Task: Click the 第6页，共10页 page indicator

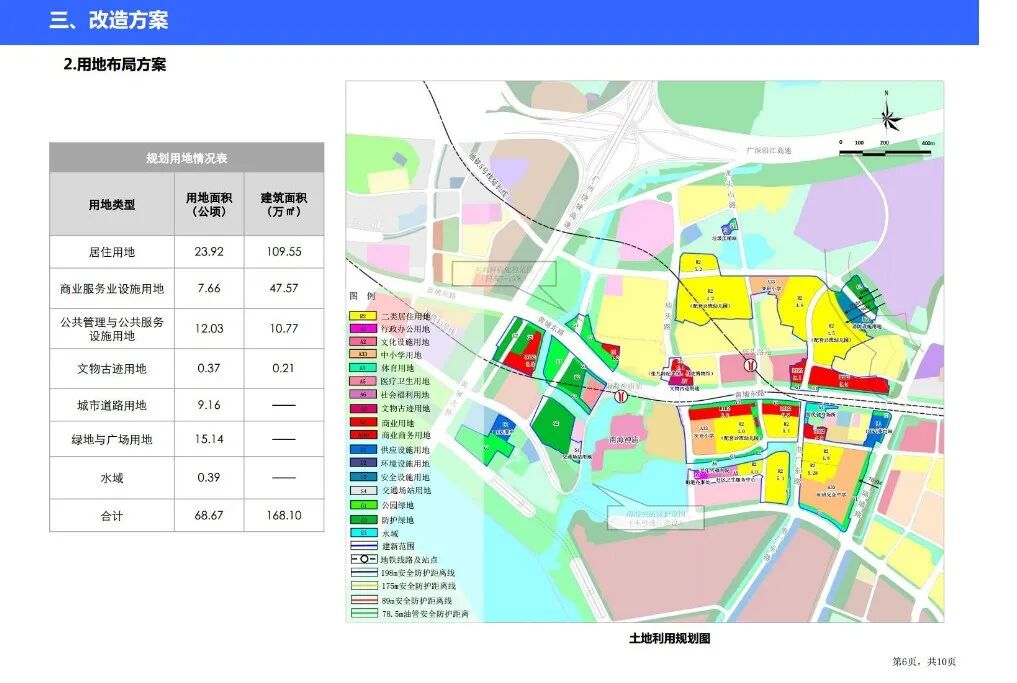Action: 925,663
